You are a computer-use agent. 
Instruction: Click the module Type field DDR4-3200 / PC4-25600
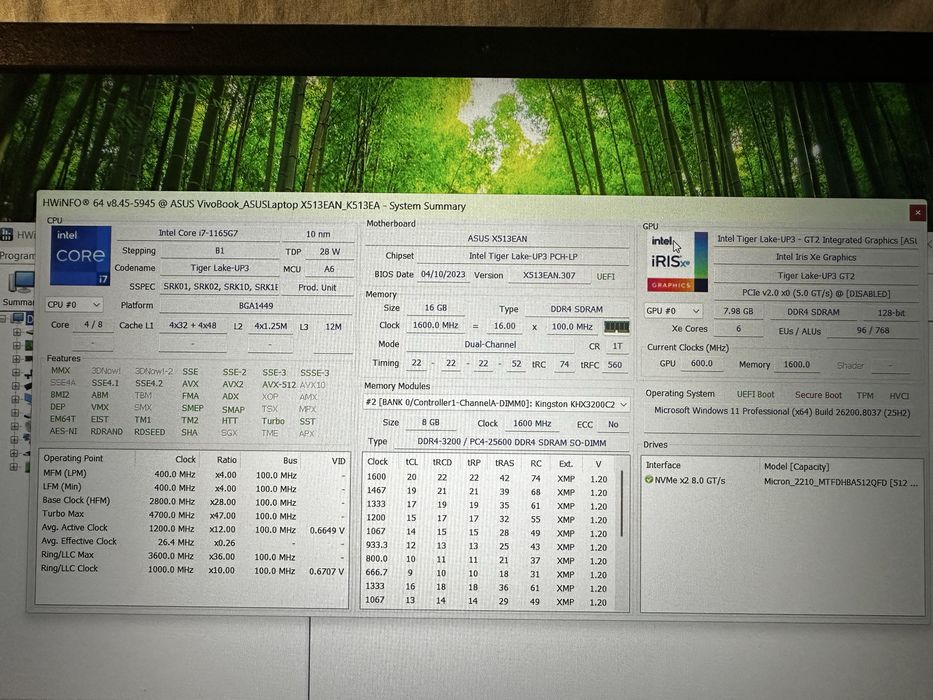pyautogui.click(x=512, y=442)
